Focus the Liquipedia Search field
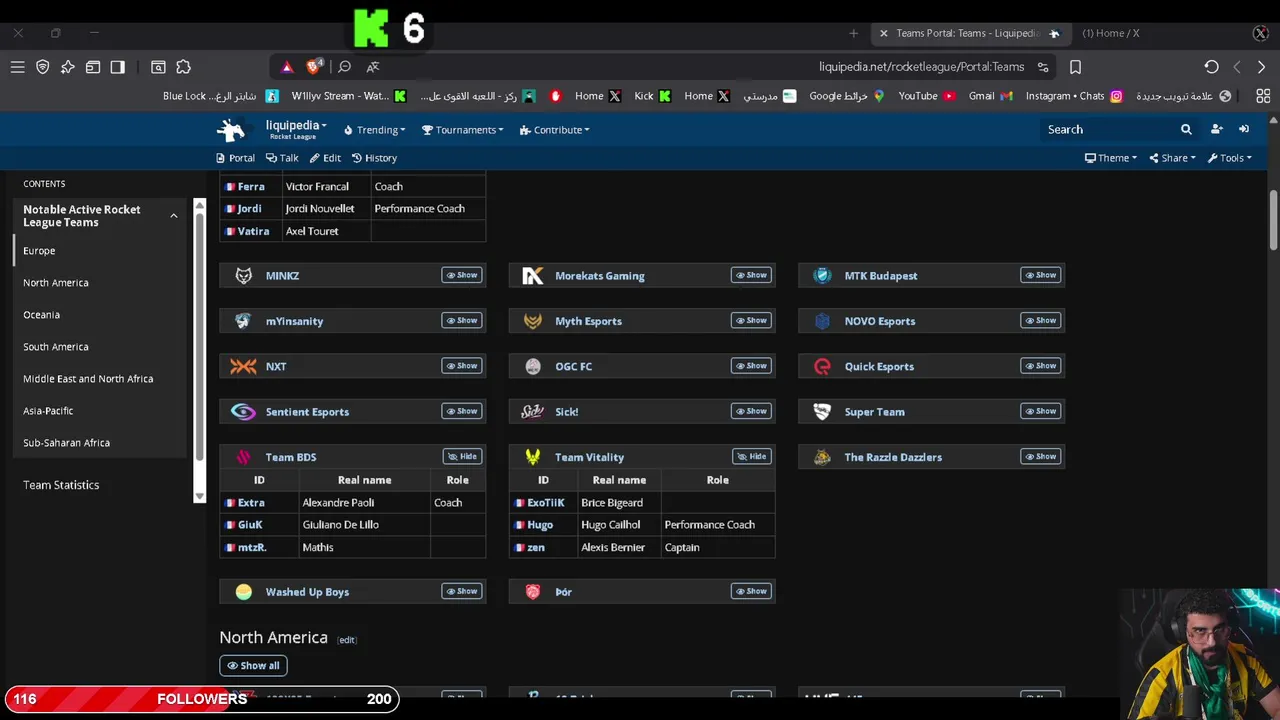 click(1110, 129)
